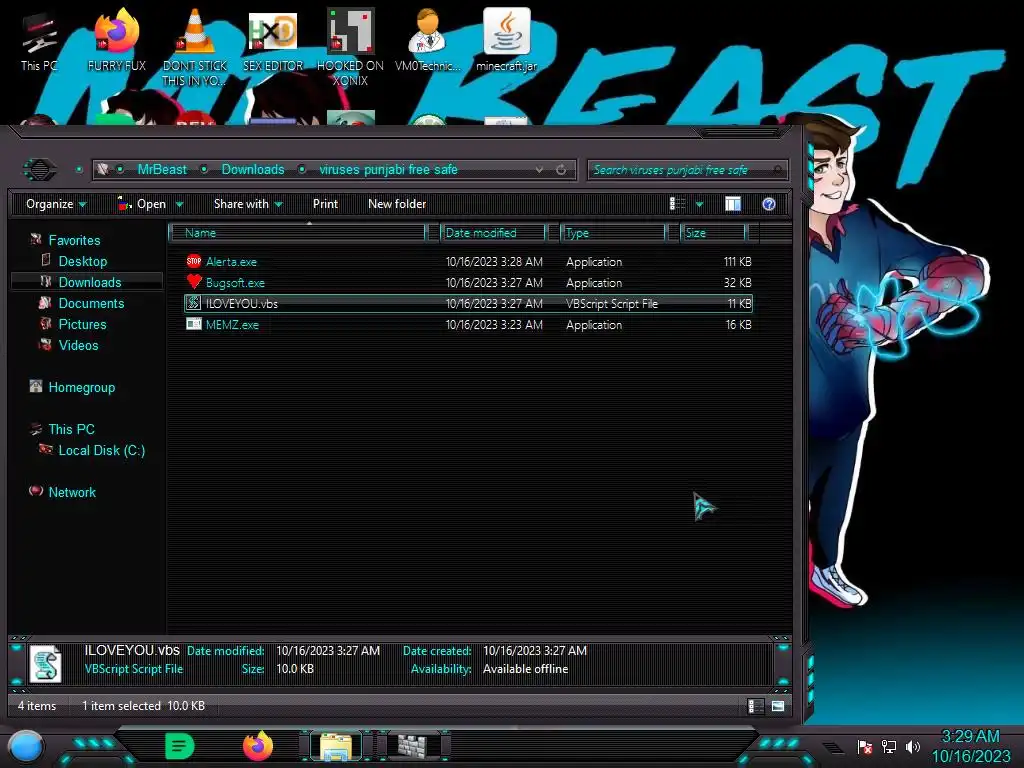Open the Share with dropdown
The width and height of the screenshot is (1024, 768).
248,204
